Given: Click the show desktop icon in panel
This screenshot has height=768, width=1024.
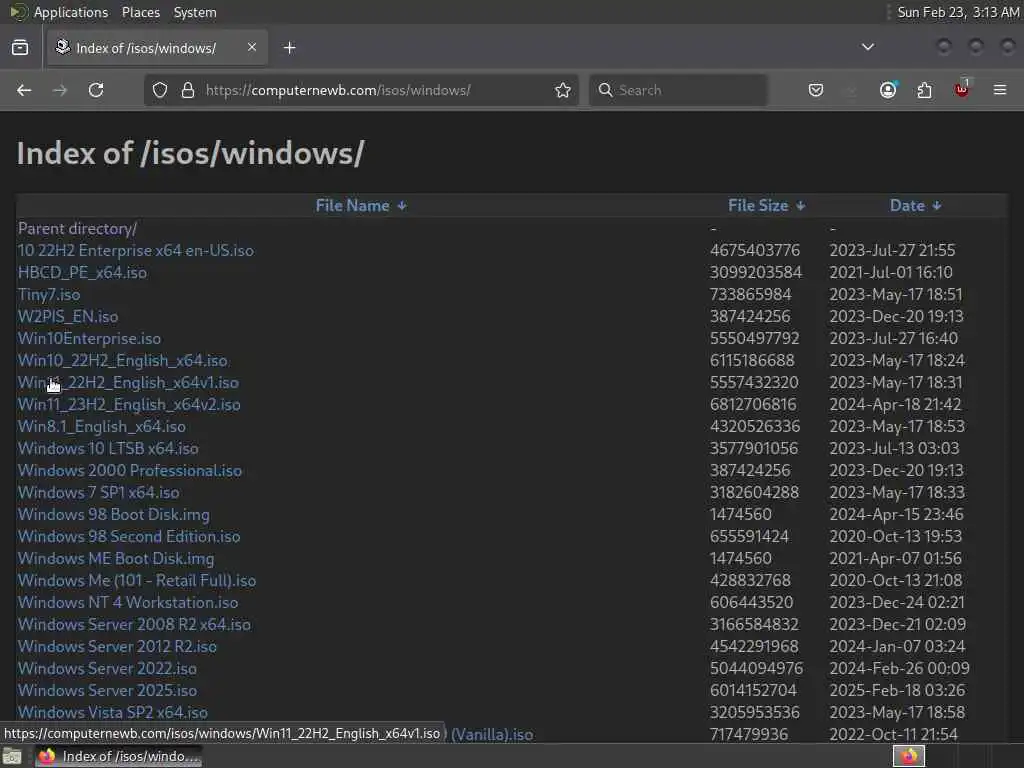Looking at the screenshot, I should pos(12,757).
